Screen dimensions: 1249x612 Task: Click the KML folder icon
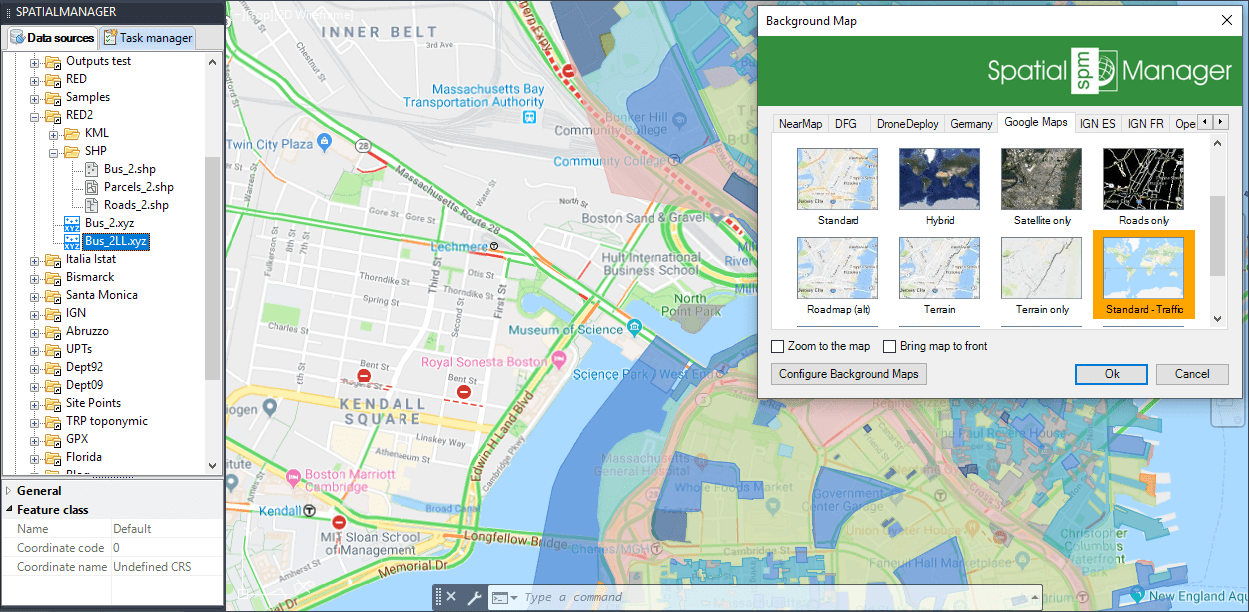71,133
